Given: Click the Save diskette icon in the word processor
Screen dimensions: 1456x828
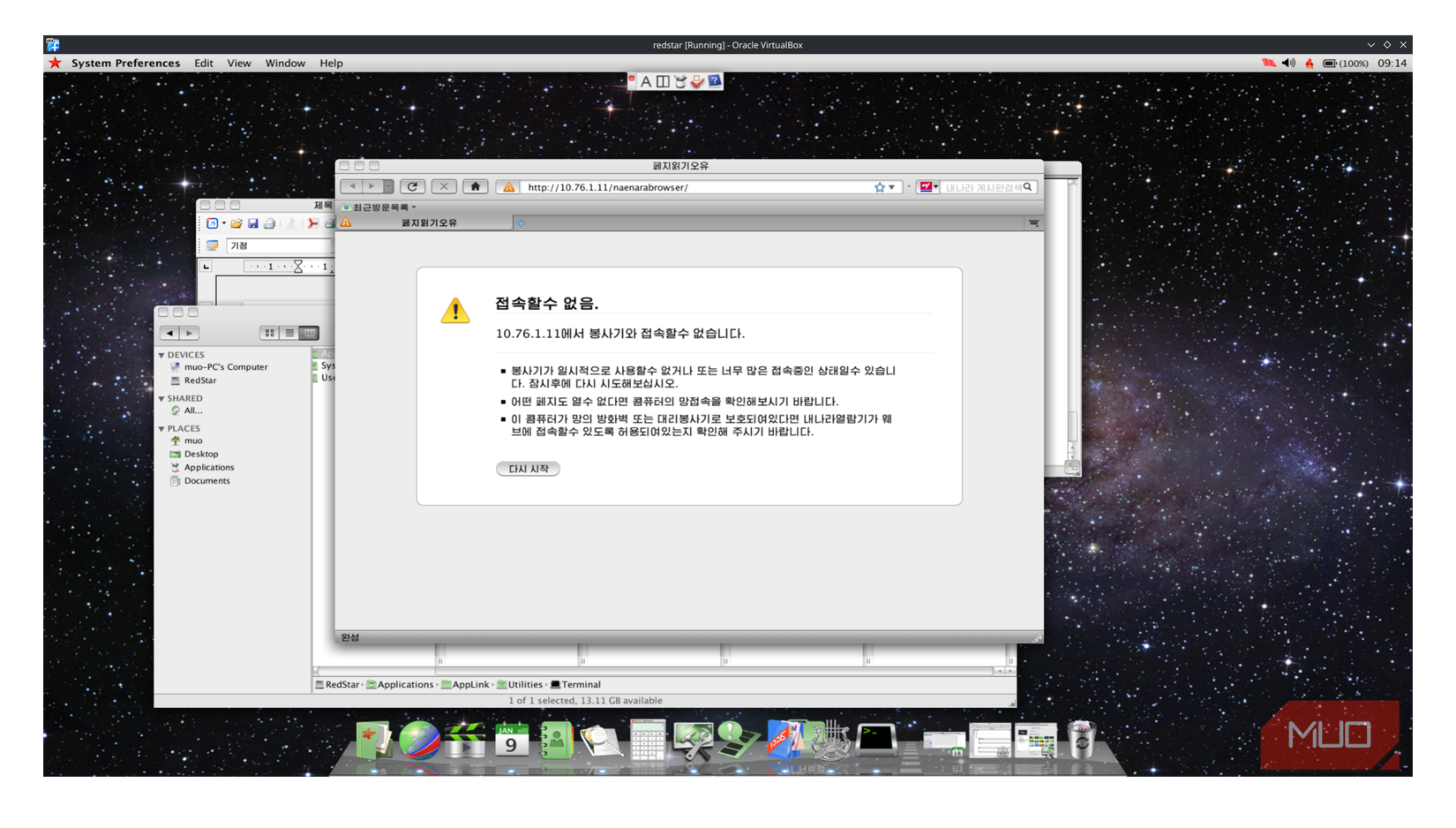Looking at the screenshot, I should tap(254, 223).
